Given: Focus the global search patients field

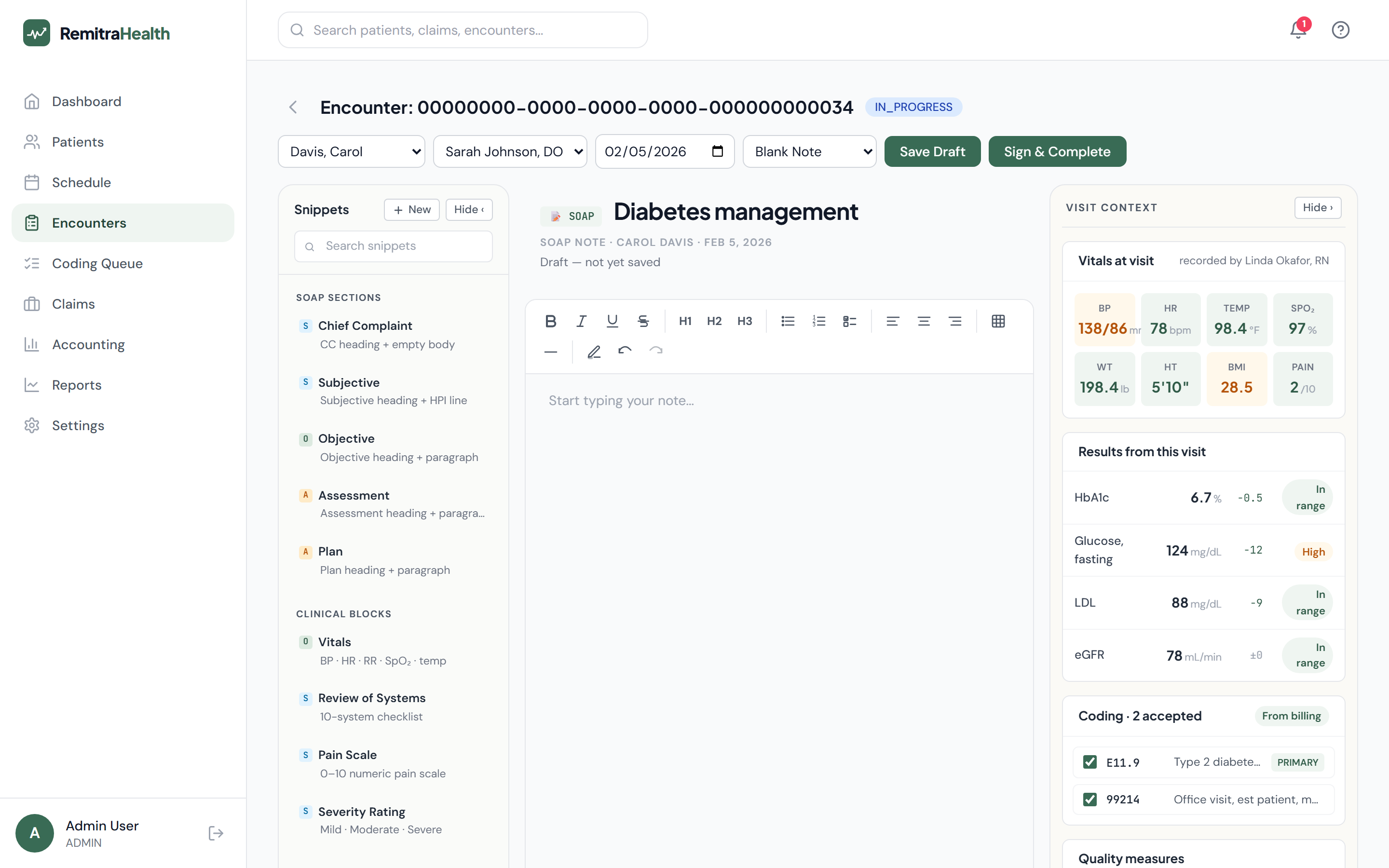Looking at the screenshot, I should (463, 30).
